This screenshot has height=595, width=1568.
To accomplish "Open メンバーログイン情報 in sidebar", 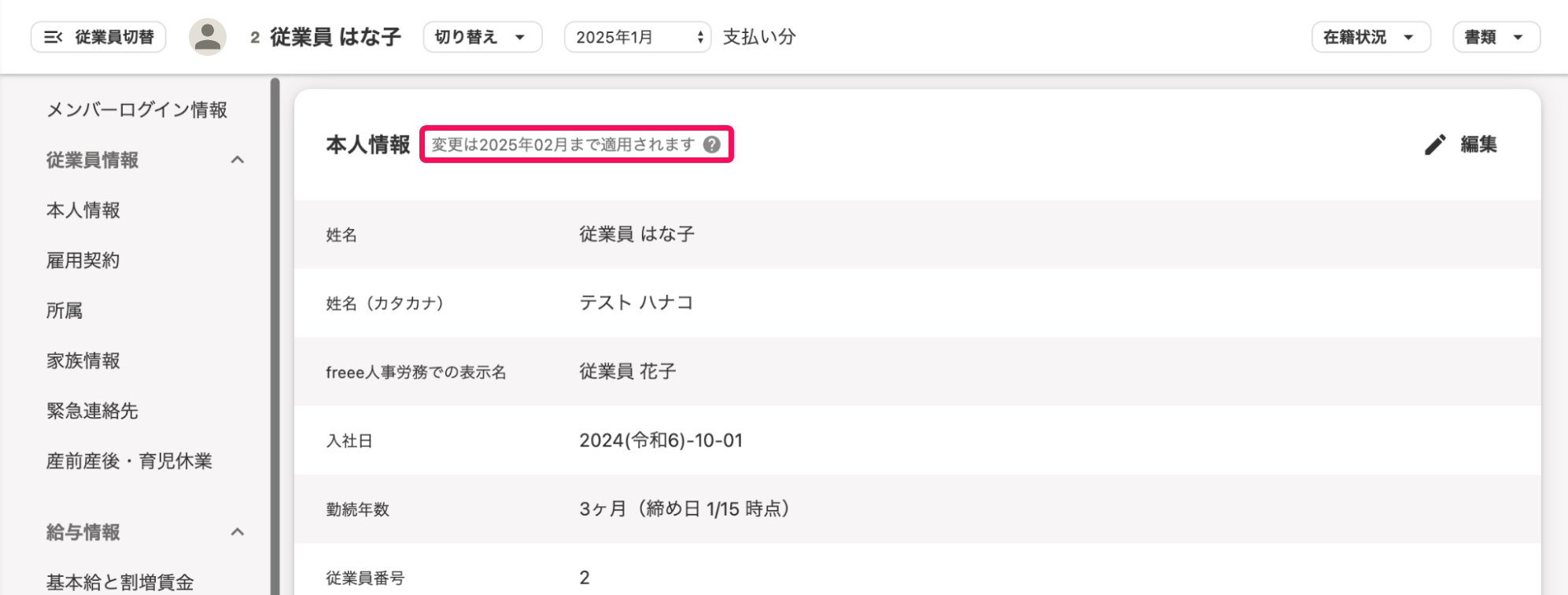I will (137, 109).
